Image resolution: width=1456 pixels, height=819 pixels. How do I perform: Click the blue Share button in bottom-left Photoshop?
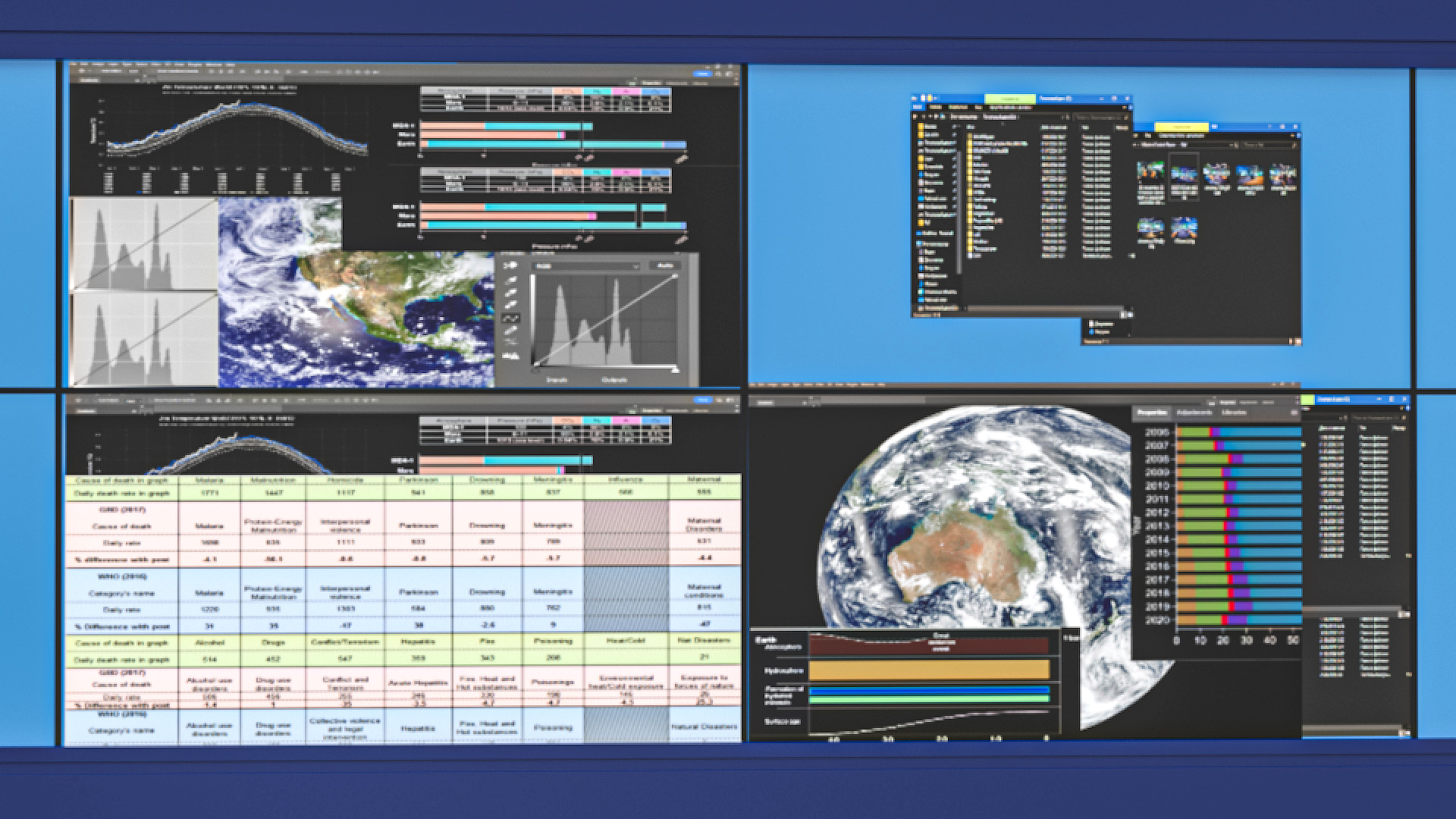703,400
